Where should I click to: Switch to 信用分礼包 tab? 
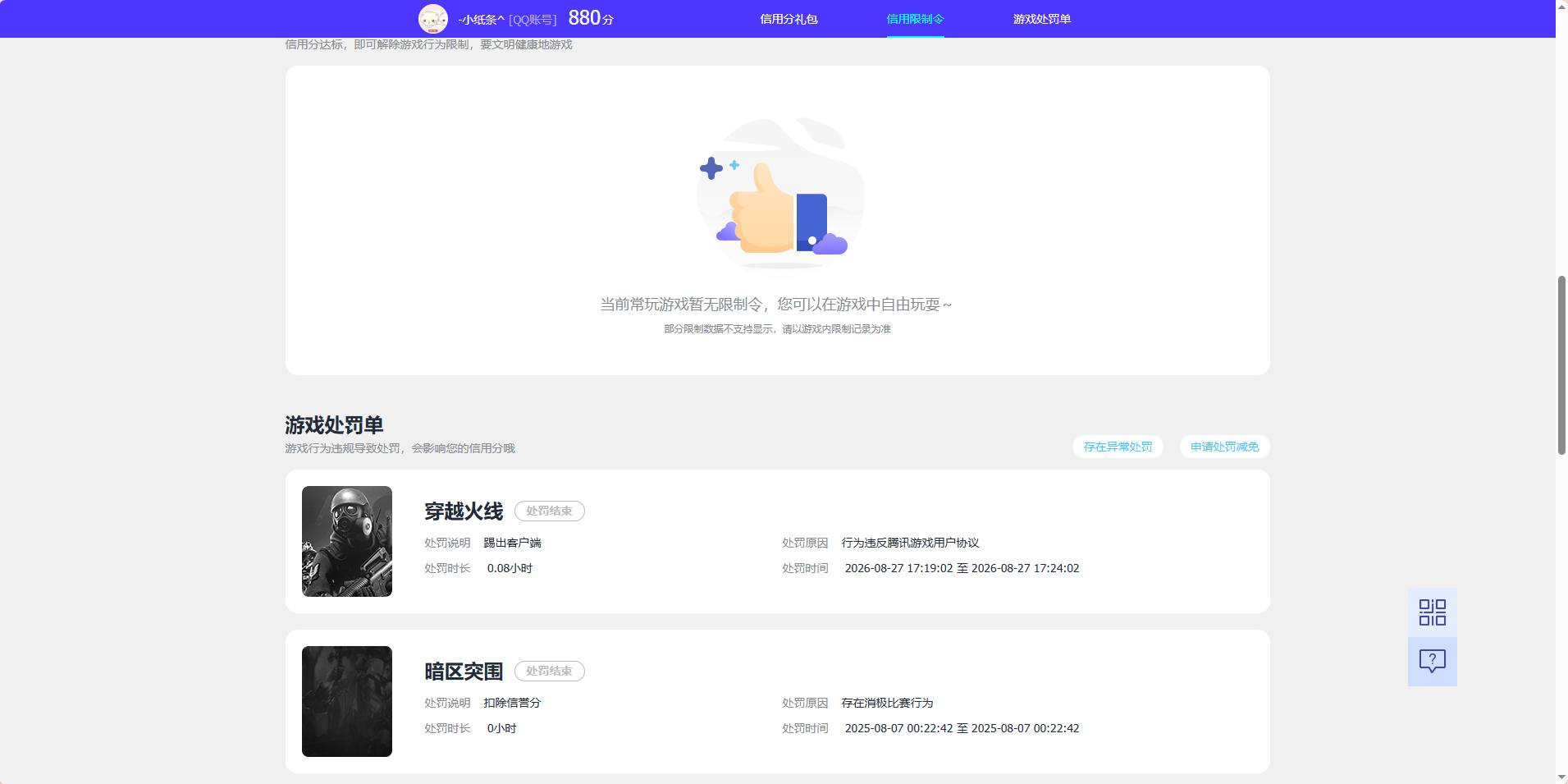789,19
